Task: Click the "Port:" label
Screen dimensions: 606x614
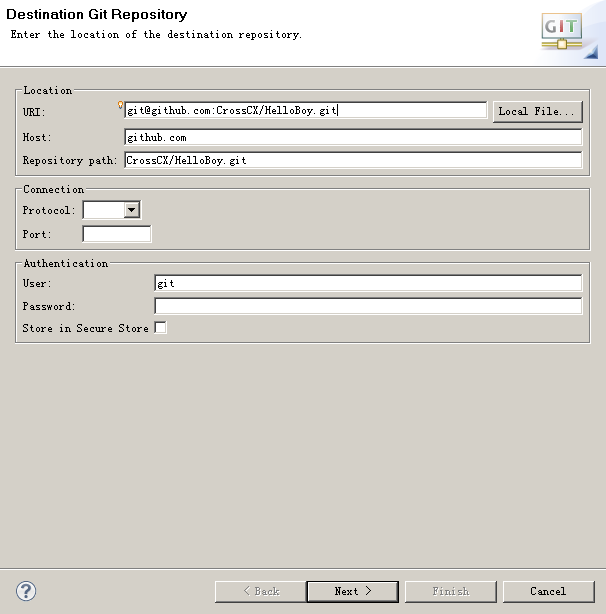Action: (x=37, y=235)
